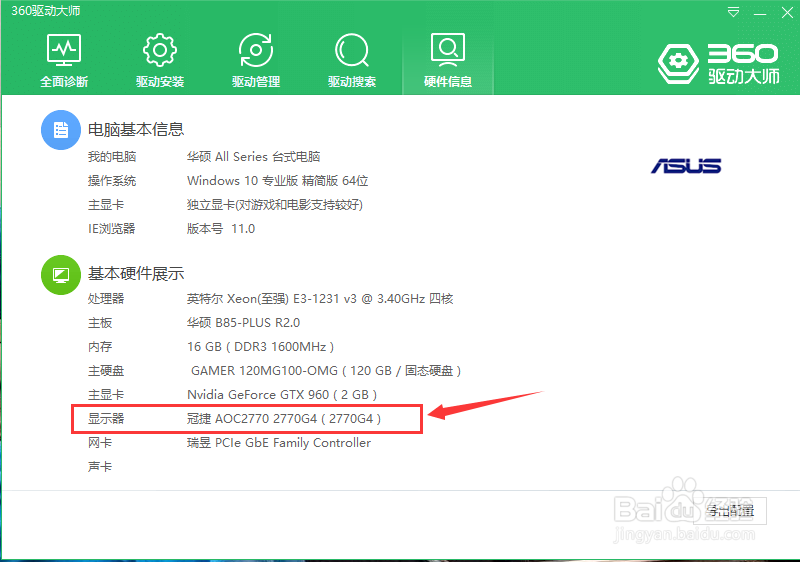Minimize the 360驱动大师 window
The width and height of the screenshot is (800, 562).
(760, 13)
